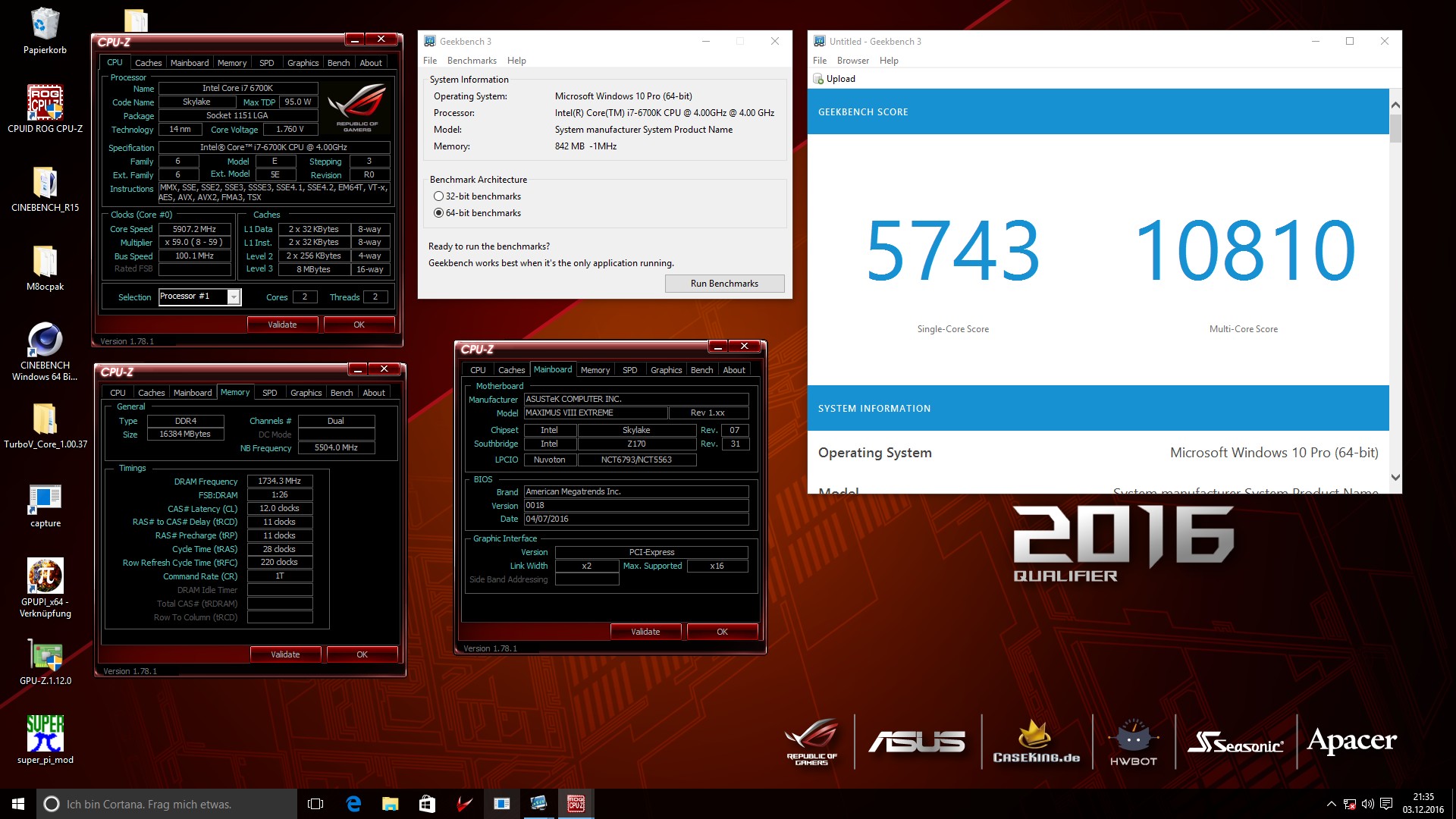Switch to ROG CPU-Z taskbar icon
Image resolution: width=1456 pixels, height=819 pixels.
(x=576, y=804)
